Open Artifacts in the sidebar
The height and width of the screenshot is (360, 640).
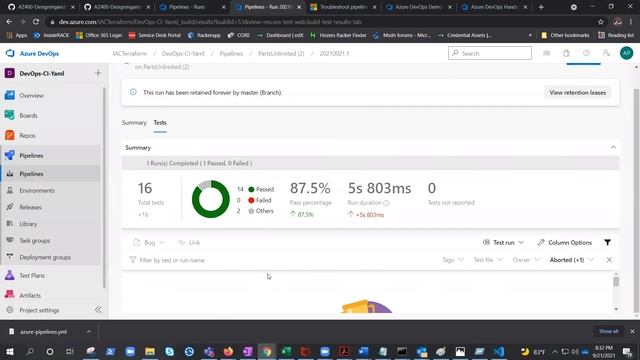[x=30, y=295]
